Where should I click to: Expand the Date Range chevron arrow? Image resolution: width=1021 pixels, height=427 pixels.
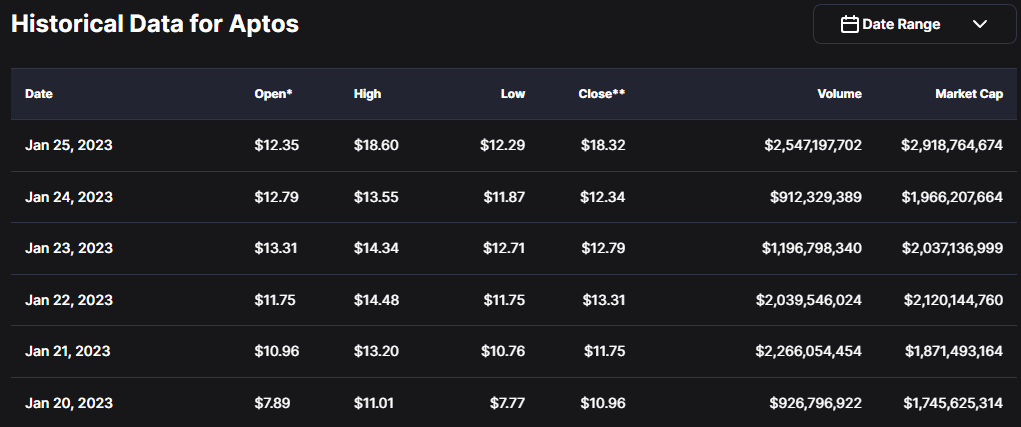pos(979,24)
